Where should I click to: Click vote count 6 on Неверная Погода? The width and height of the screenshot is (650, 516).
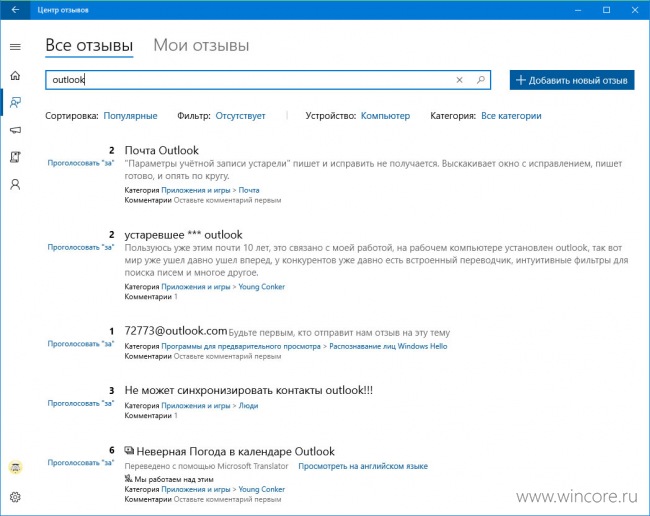112,450
